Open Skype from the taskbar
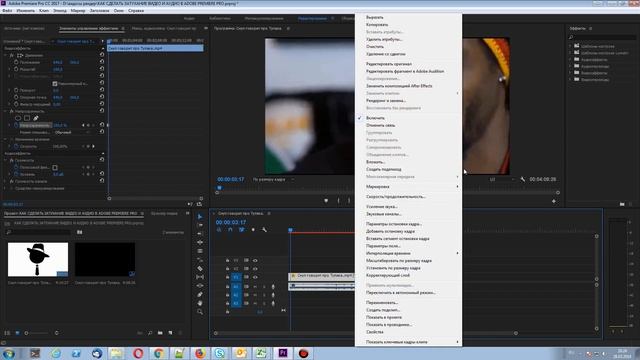 click(x=220, y=353)
